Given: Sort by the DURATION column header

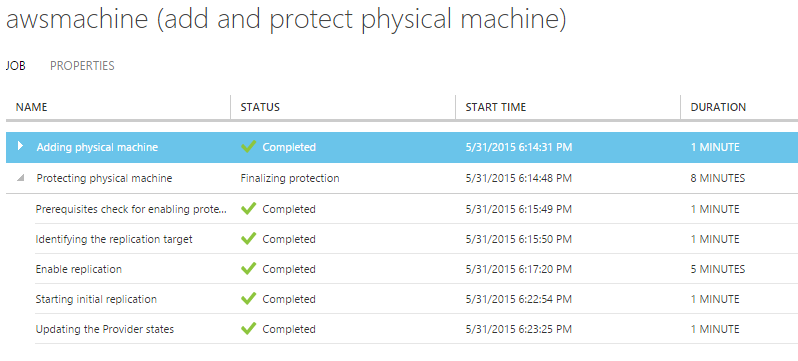Looking at the screenshot, I should point(718,107).
